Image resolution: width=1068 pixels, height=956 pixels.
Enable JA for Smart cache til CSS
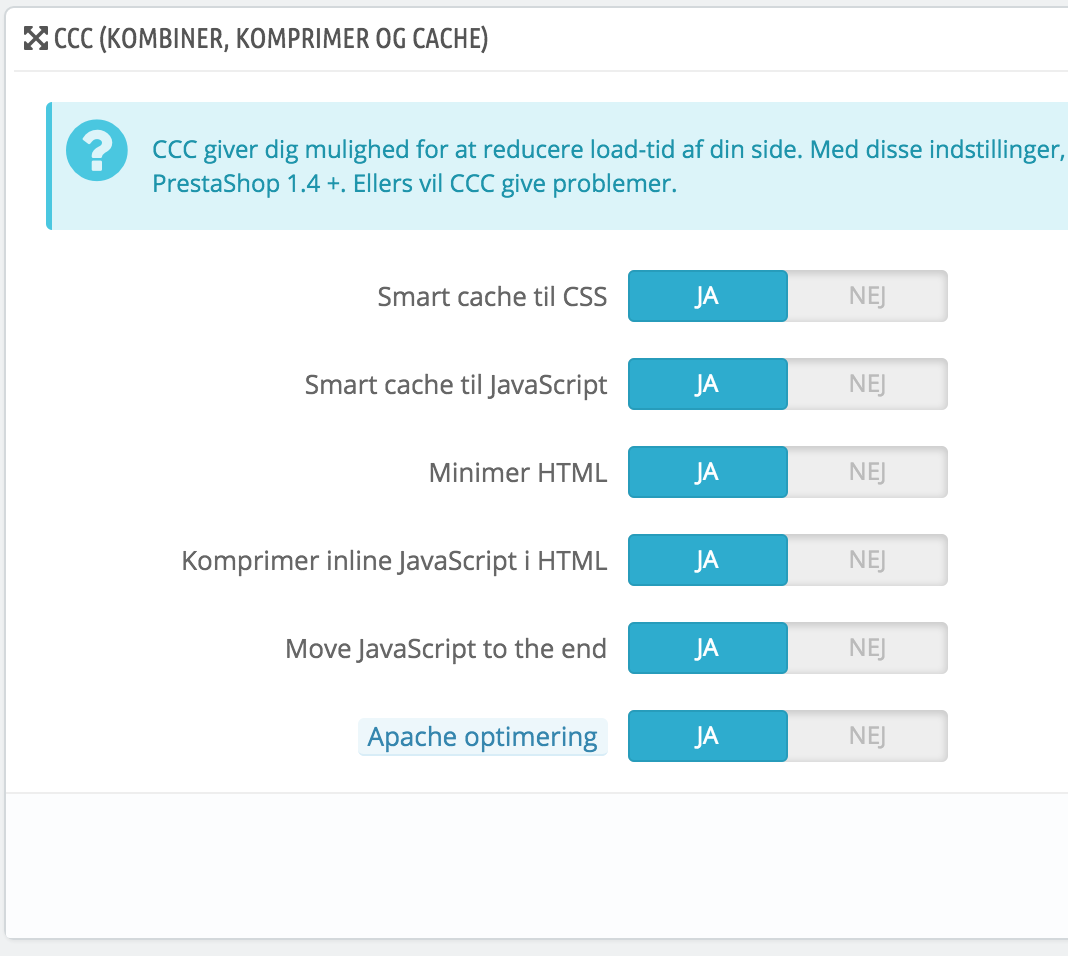[x=707, y=297]
